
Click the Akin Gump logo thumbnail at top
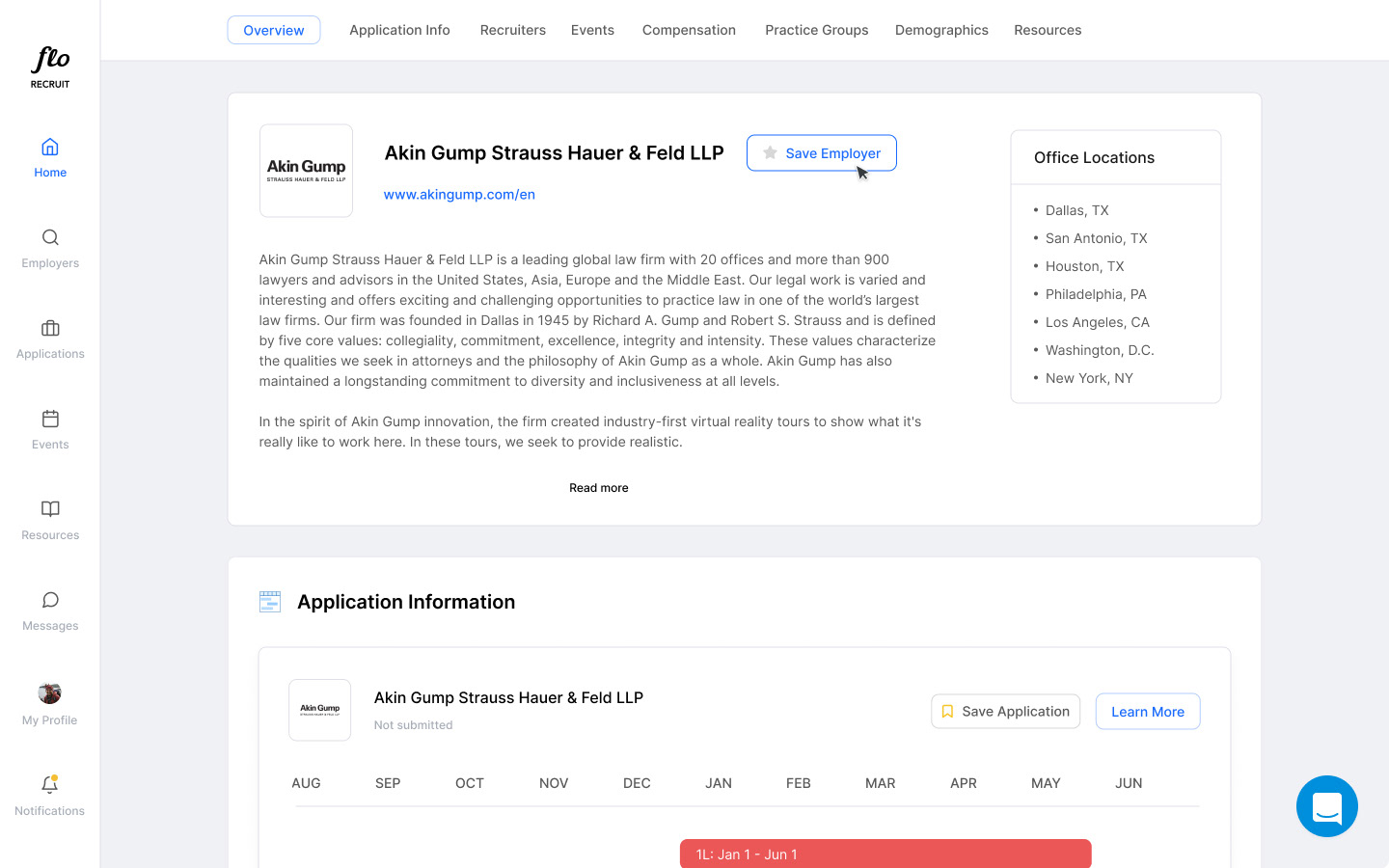coord(306,171)
